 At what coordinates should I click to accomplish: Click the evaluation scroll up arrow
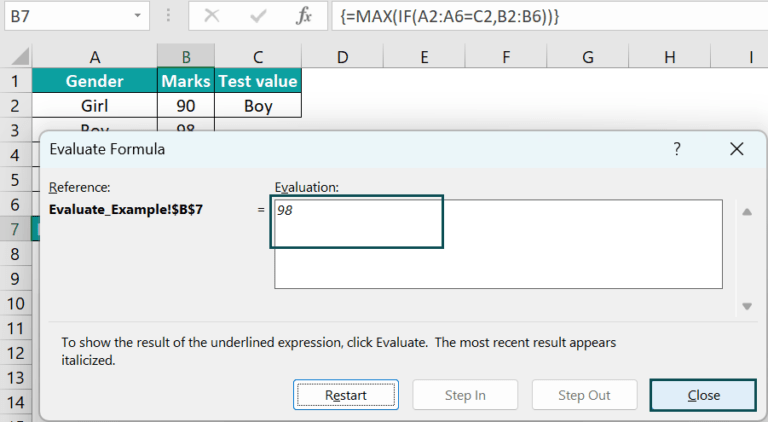747,212
